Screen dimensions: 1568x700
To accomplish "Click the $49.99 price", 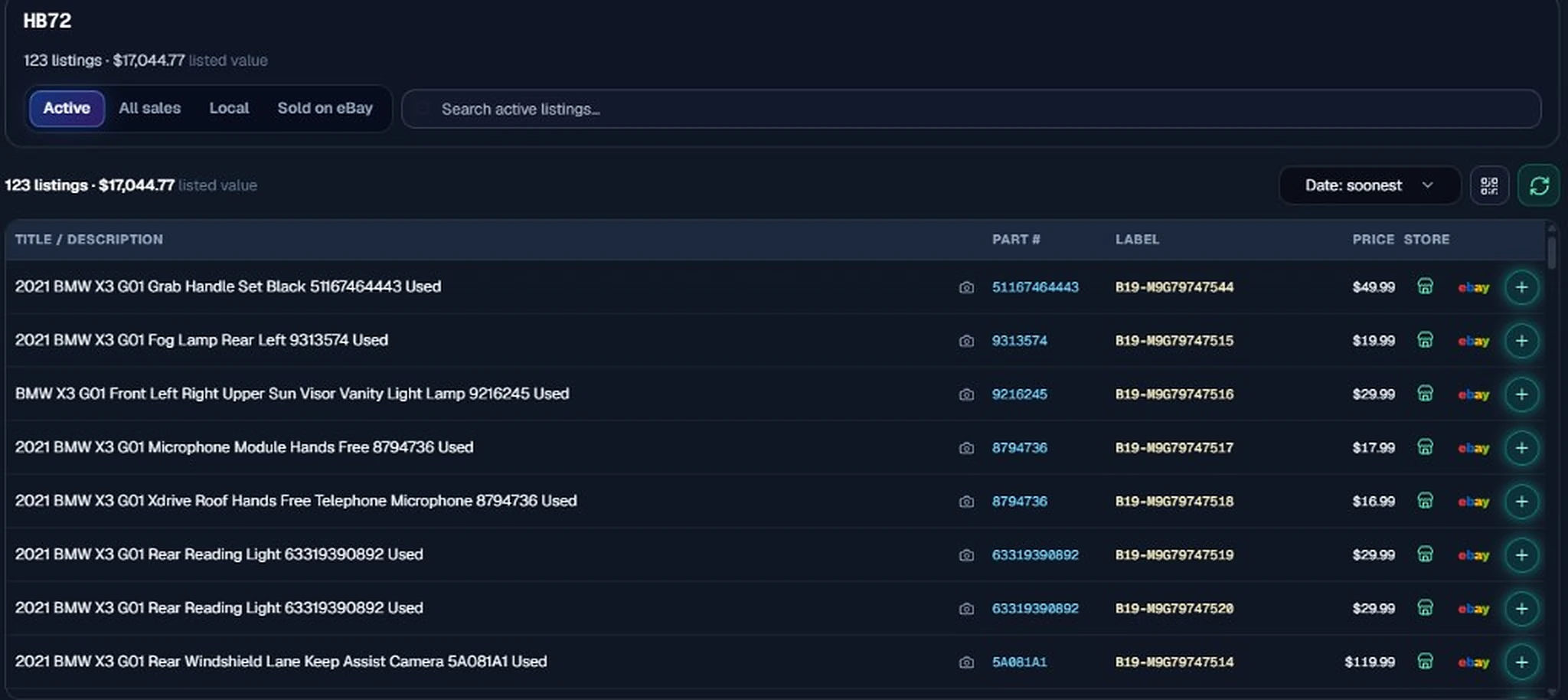I will (1374, 287).
